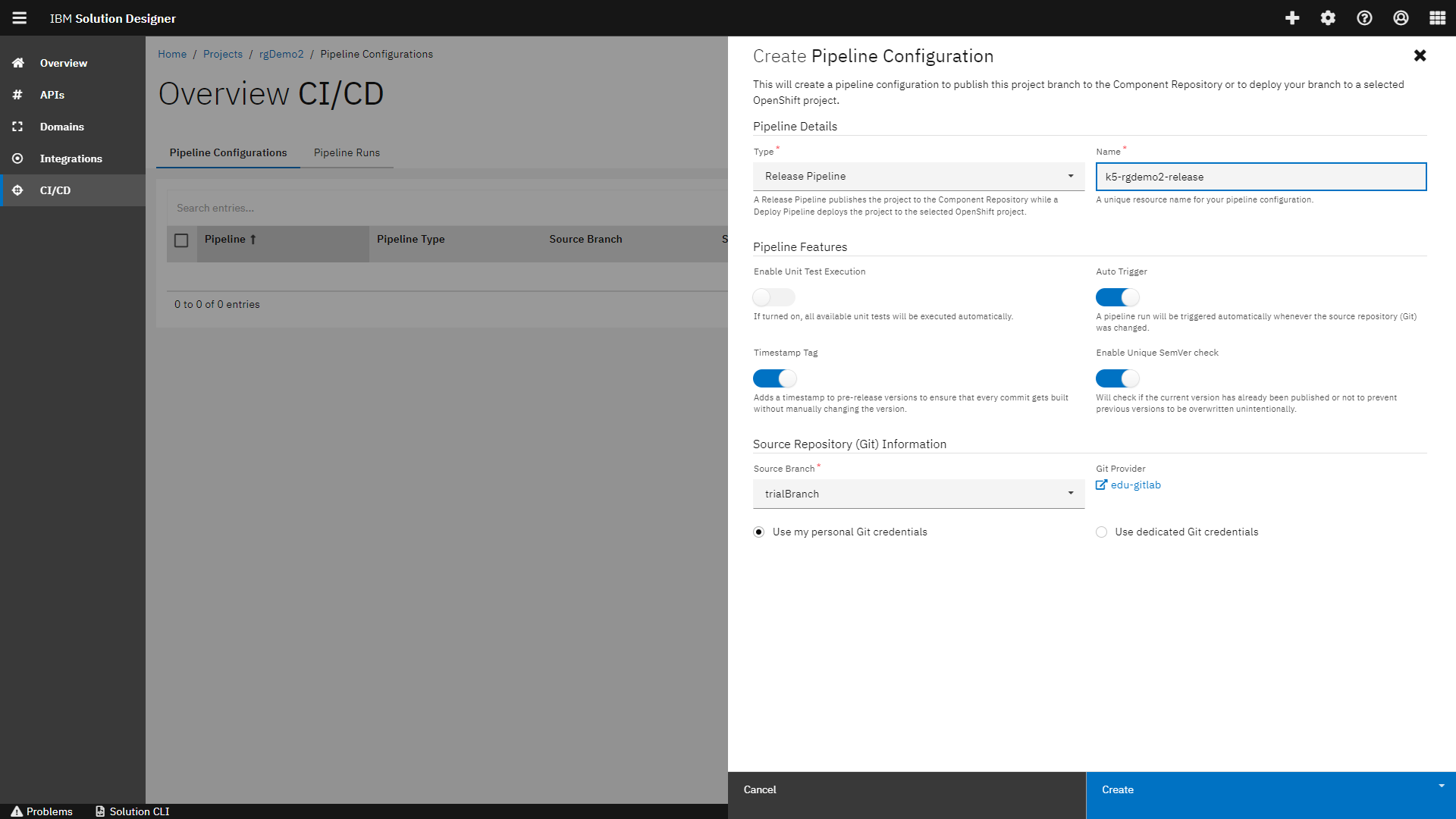Screen dimensions: 1456x819
Task: Open the help question-mark icon
Action: [1364, 17]
